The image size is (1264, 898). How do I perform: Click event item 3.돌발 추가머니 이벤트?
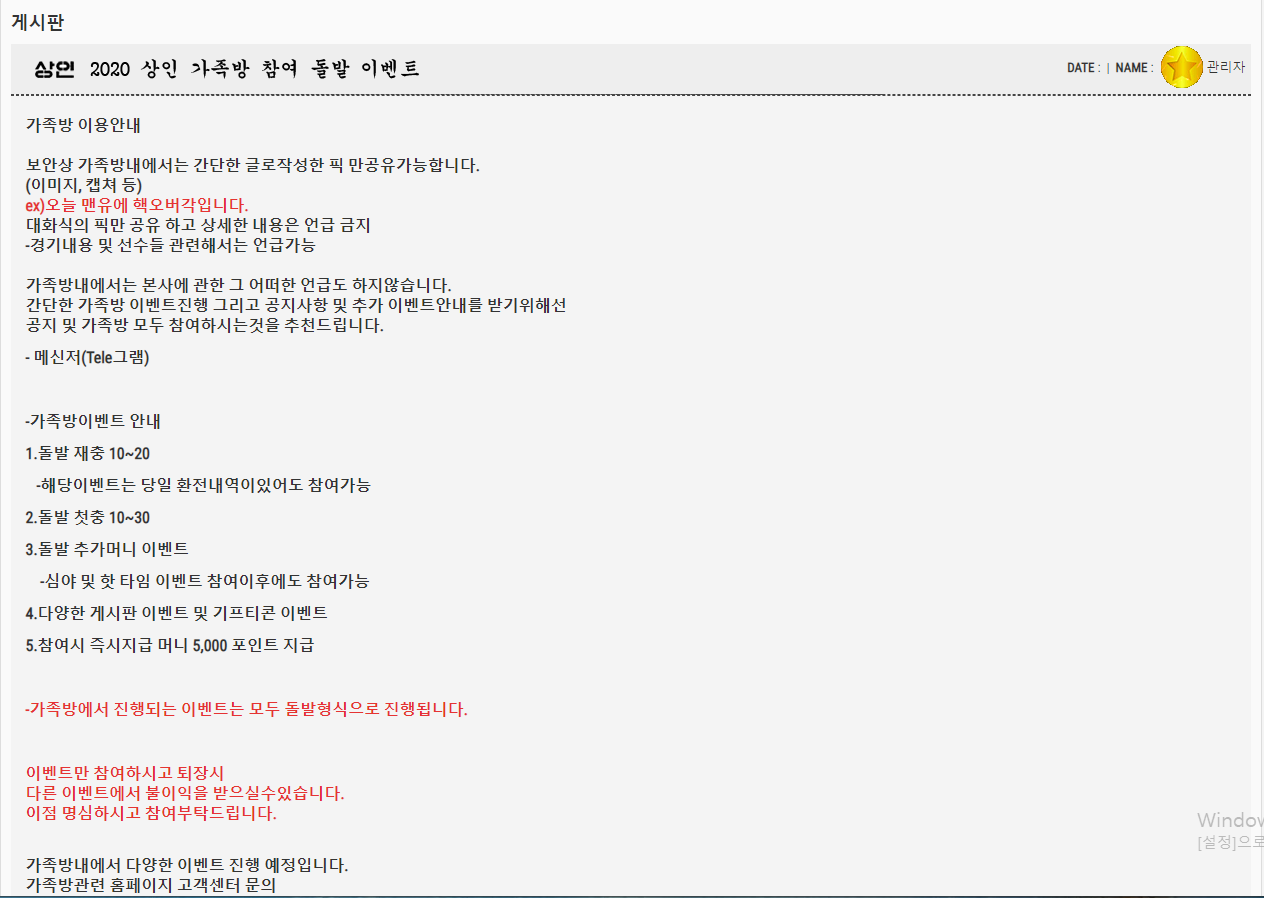point(107,549)
